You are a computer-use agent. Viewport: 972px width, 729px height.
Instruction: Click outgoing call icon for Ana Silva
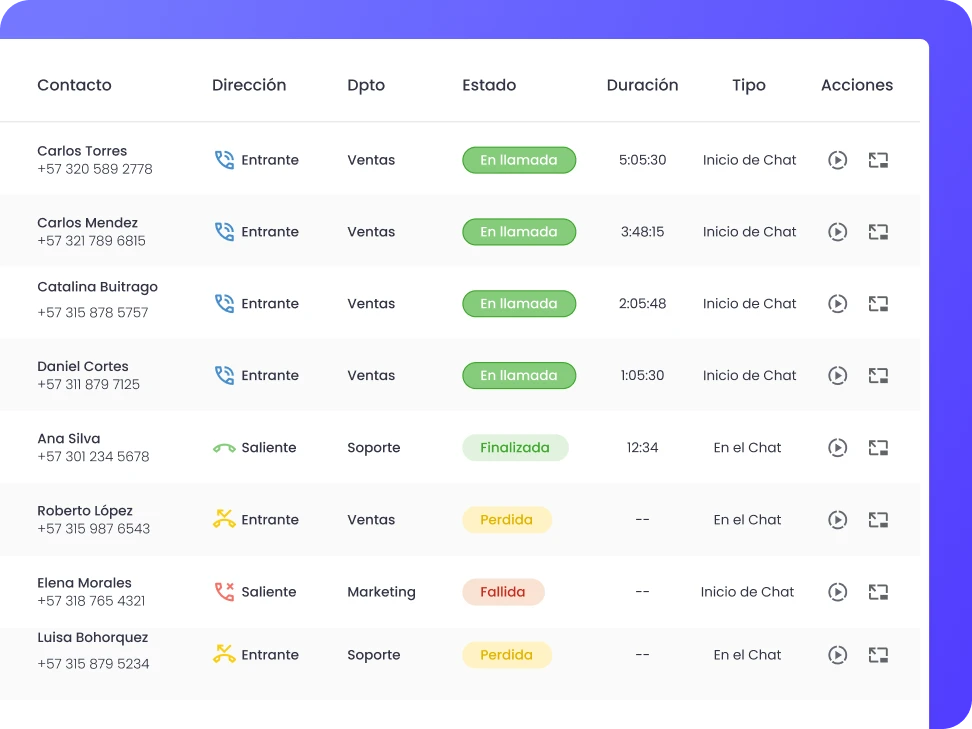tap(224, 448)
